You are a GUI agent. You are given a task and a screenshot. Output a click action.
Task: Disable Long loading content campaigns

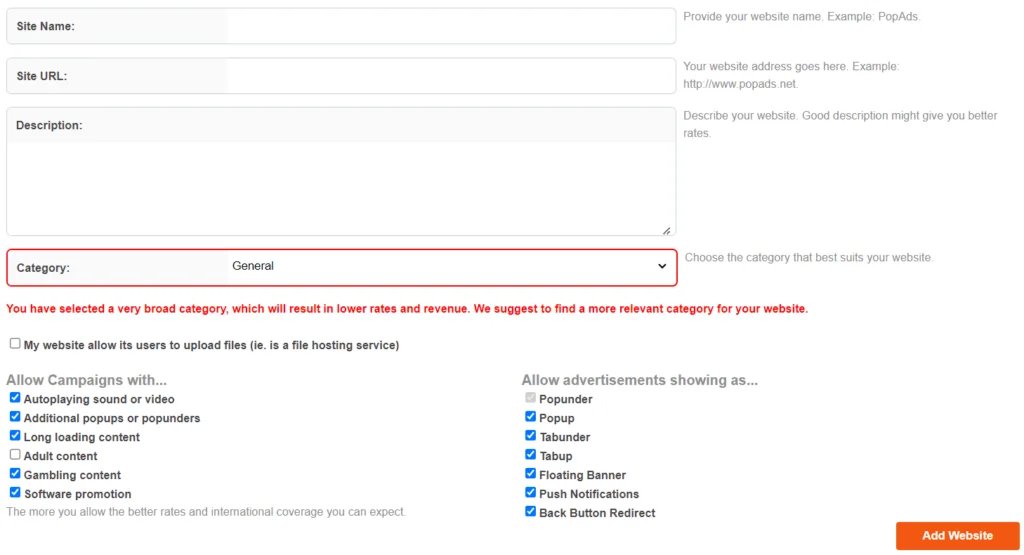pos(15,436)
